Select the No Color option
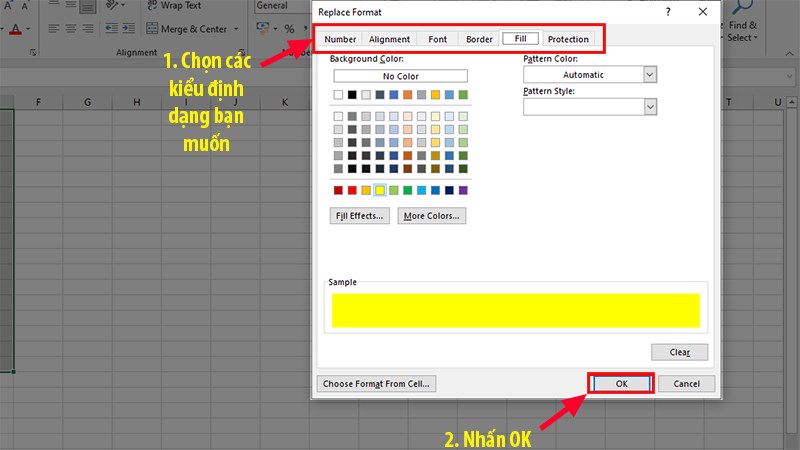The height and width of the screenshot is (450, 800). click(400, 76)
